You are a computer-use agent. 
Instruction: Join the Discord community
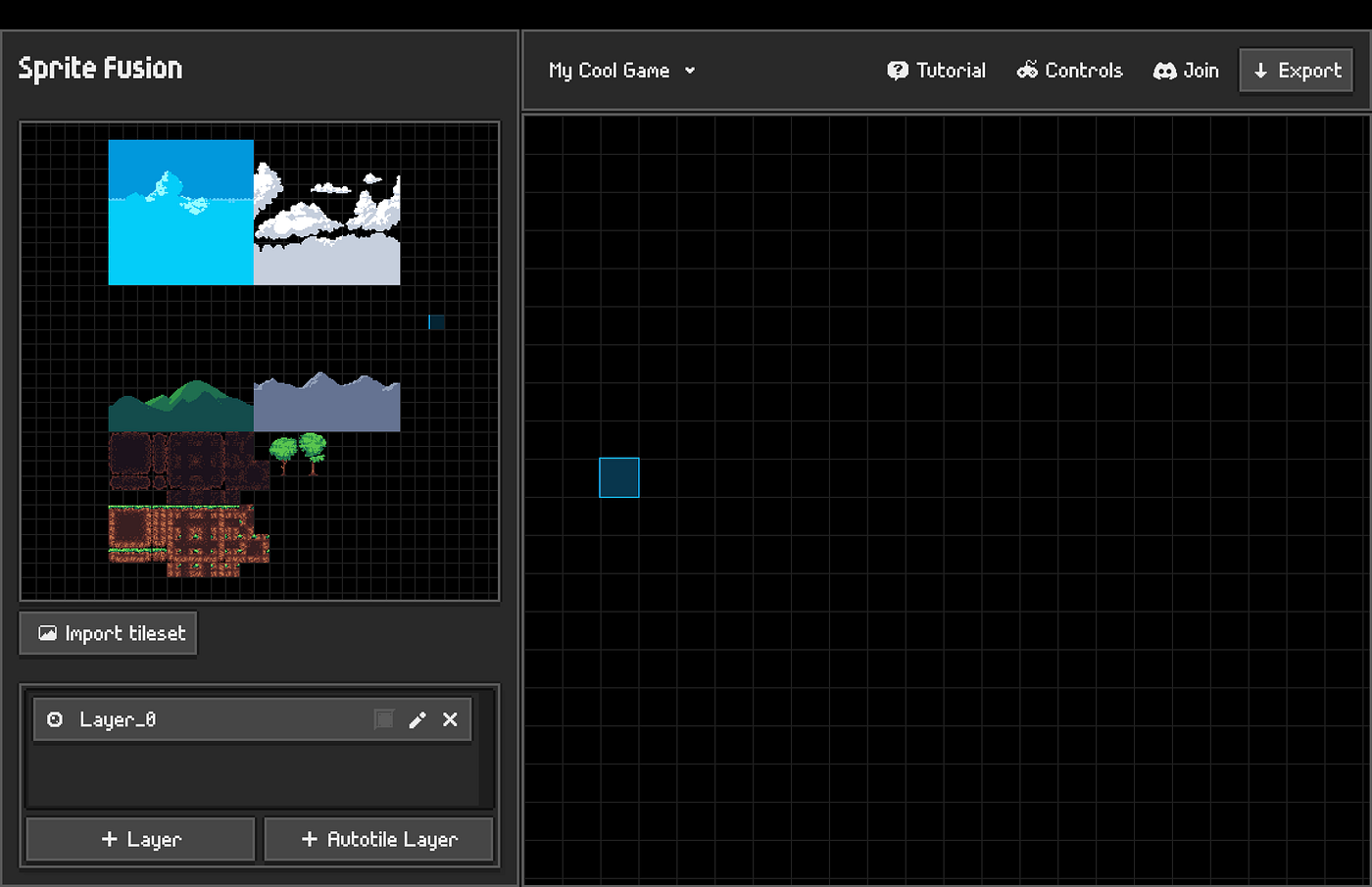tap(1186, 71)
